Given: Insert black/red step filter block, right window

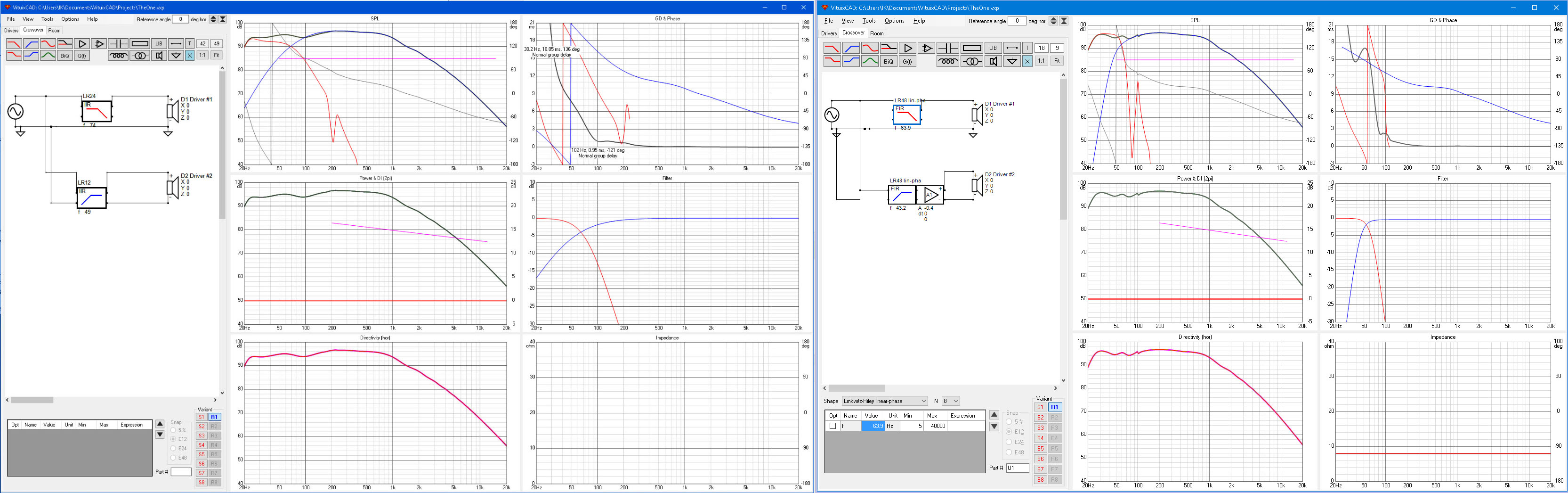Looking at the screenshot, I should [x=889, y=48].
